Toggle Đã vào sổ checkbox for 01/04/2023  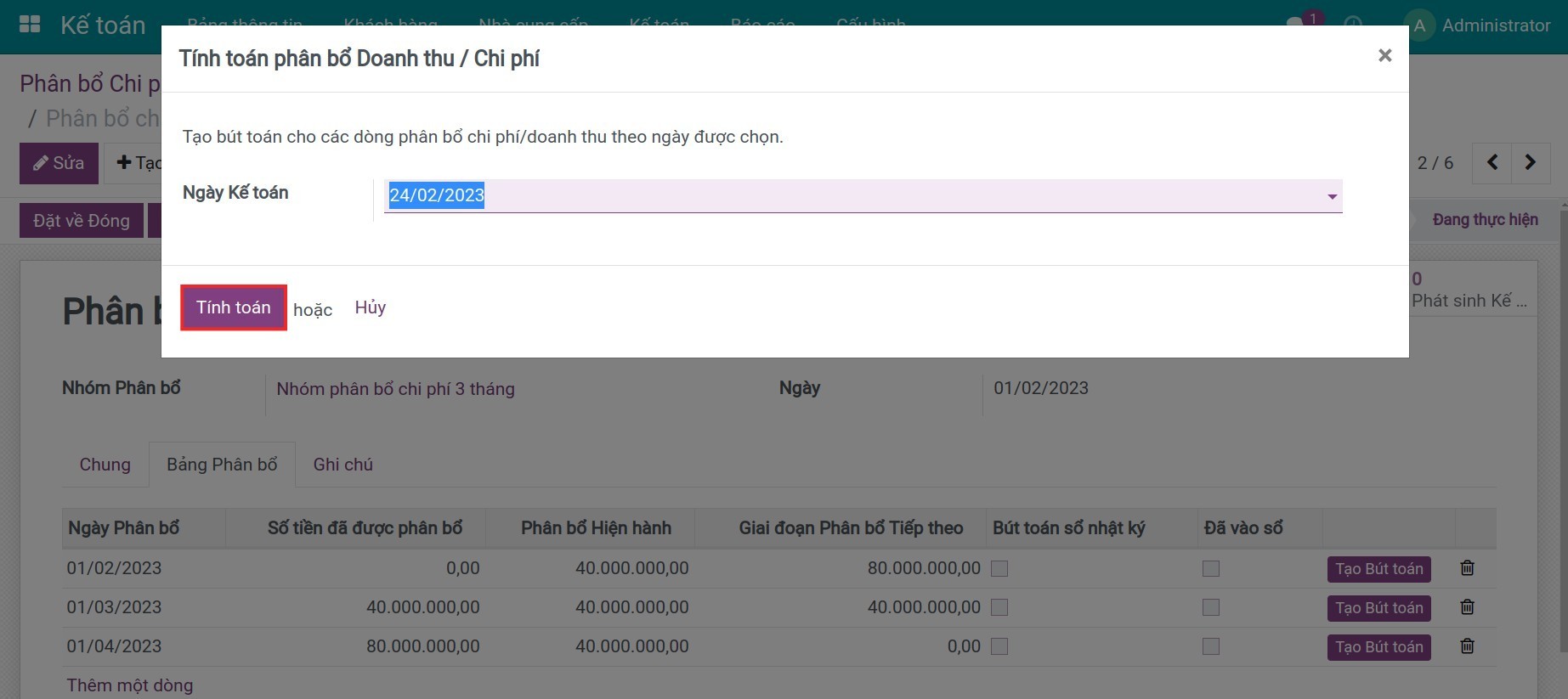(1211, 646)
